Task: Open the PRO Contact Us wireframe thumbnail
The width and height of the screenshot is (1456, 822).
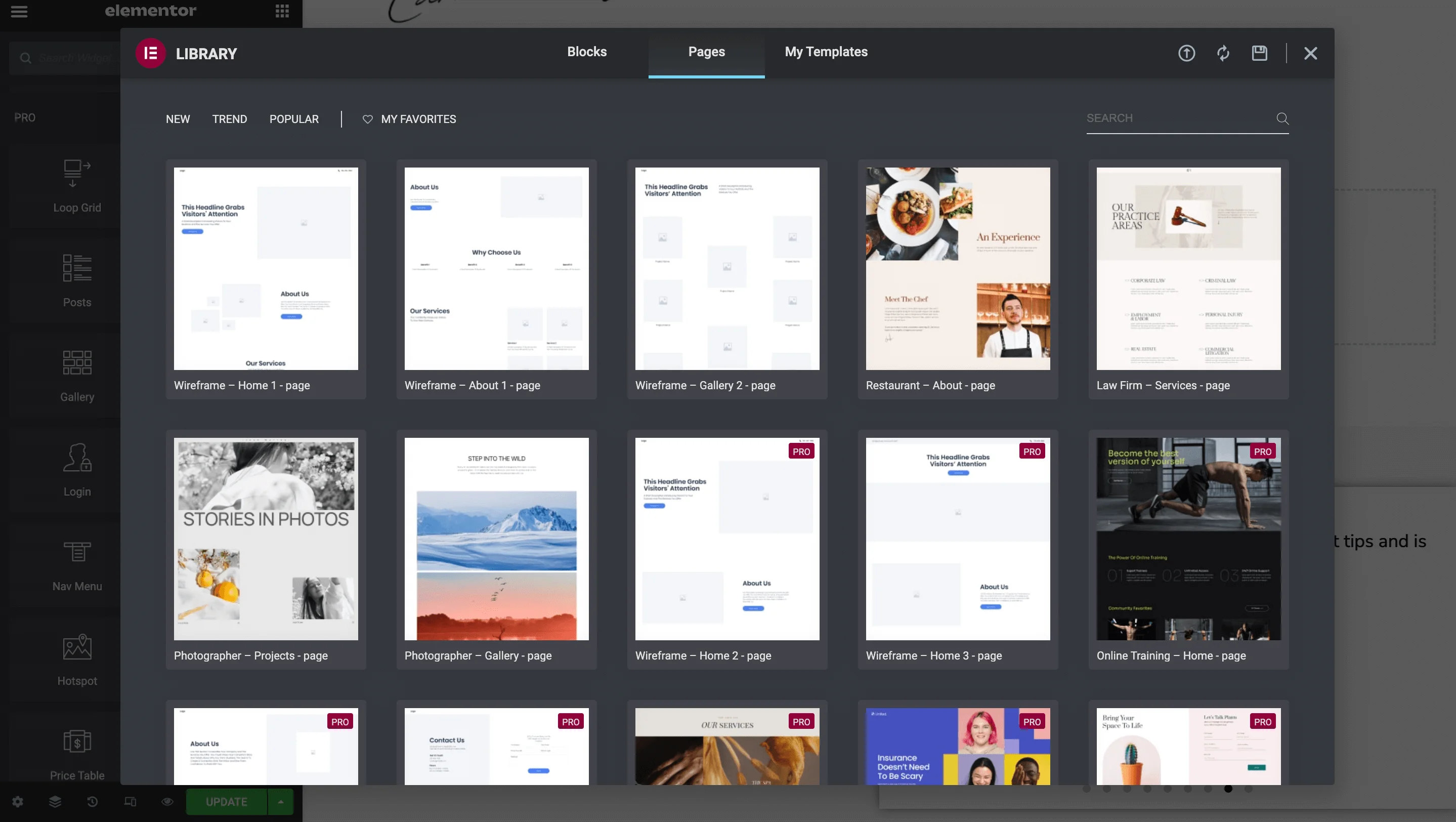Action: pyautogui.click(x=496, y=746)
